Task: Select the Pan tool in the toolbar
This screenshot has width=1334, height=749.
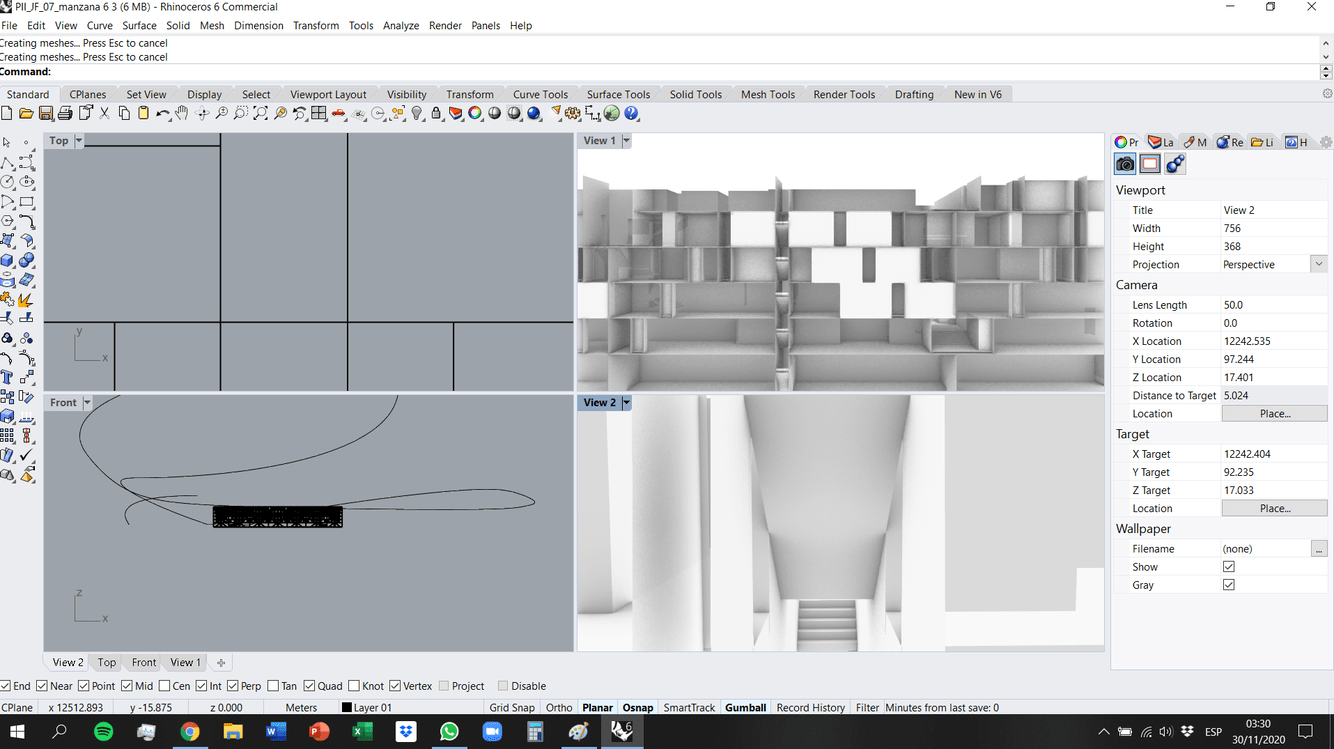Action: (182, 113)
